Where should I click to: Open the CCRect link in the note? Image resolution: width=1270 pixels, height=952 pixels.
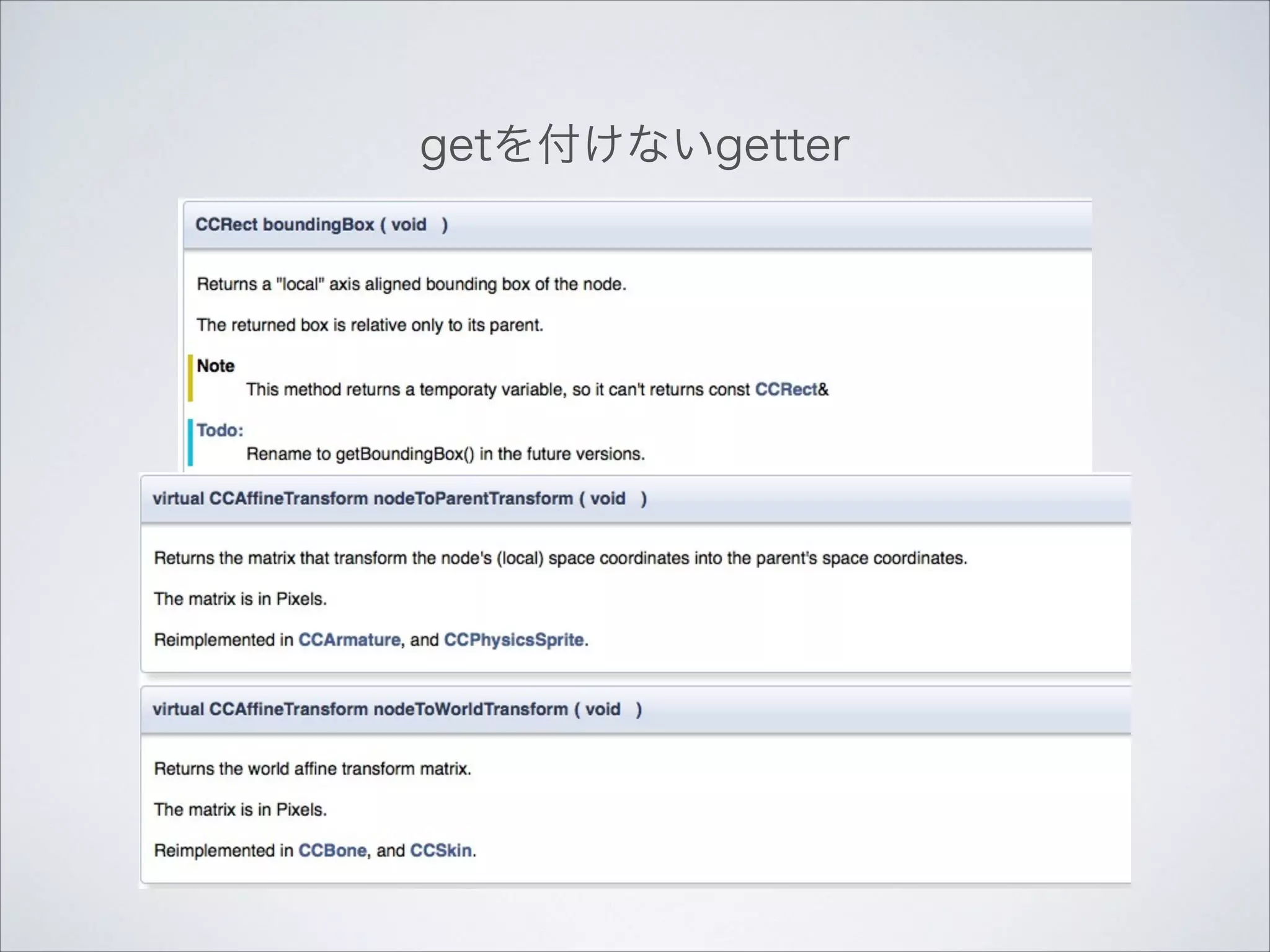pyautogui.click(x=786, y=389)
